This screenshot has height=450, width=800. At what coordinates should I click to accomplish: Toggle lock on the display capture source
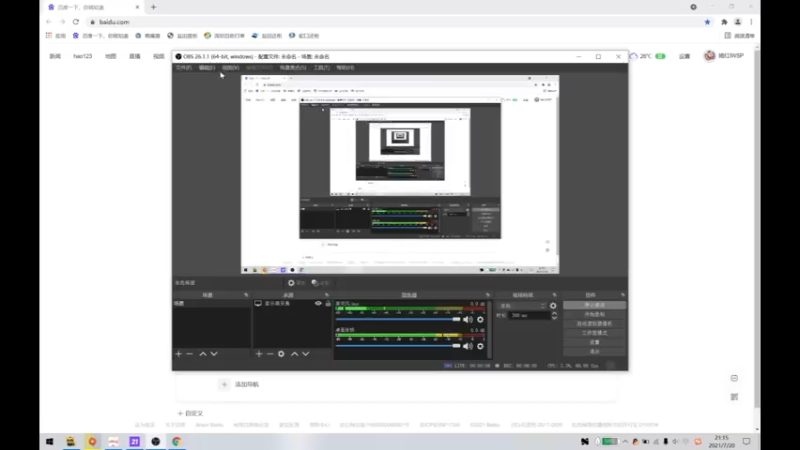point(328,303)
